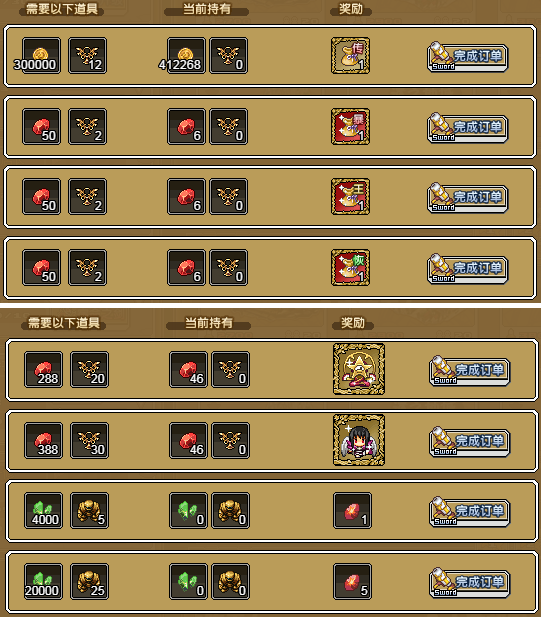
Task: Click the 288 red gem requirement icon
Action: click(43, 369)
